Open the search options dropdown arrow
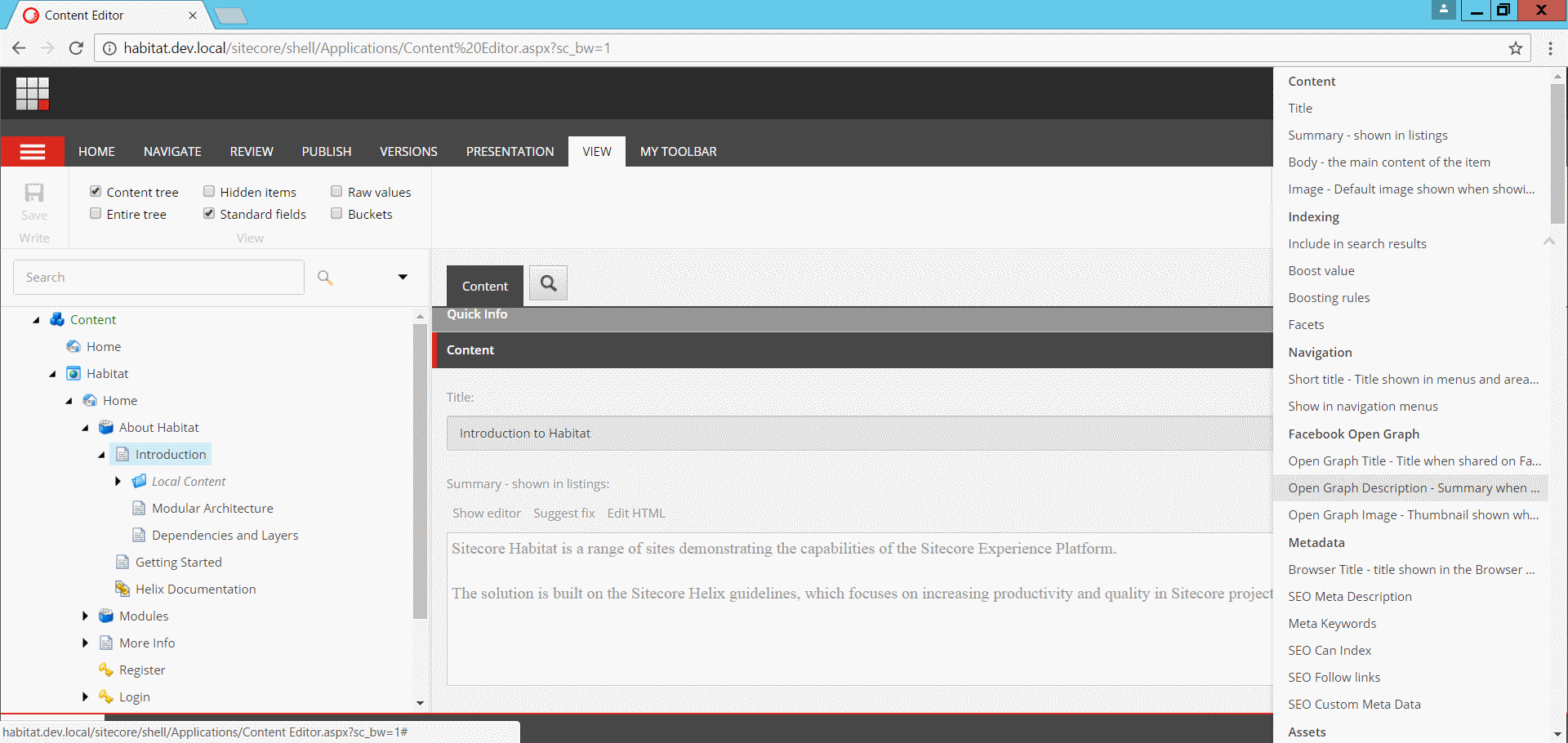Image resolution: width=1568 pixels, height=743 pixels. click(403, 278)
